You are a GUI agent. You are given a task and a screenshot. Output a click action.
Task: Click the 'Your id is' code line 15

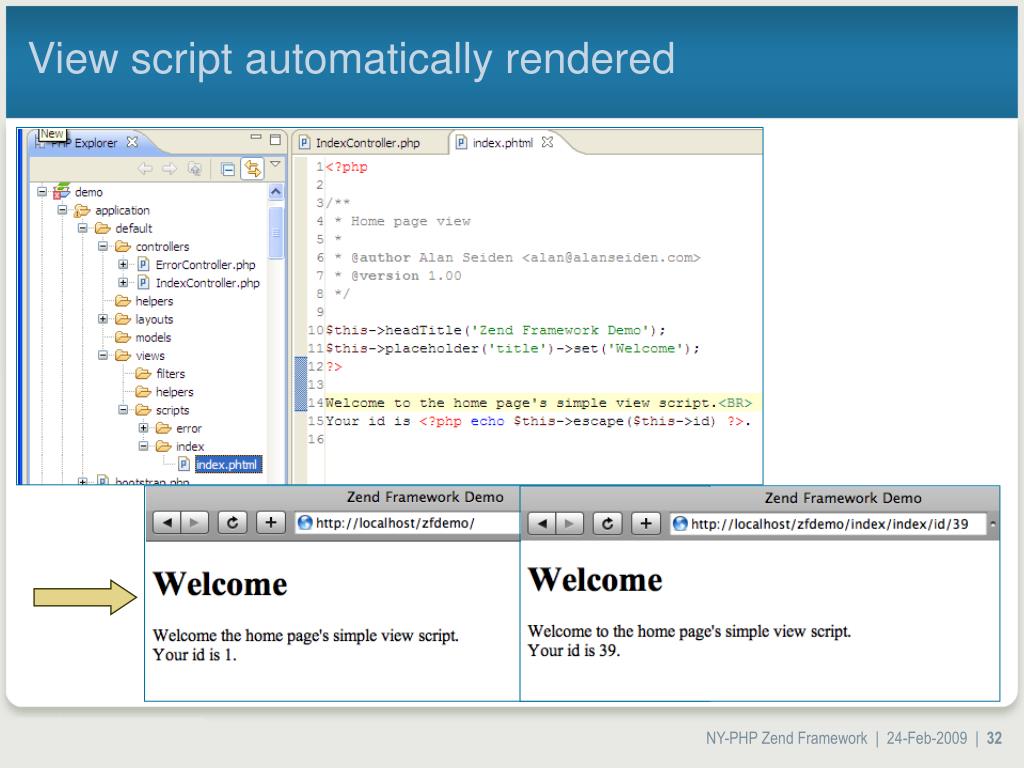pos(537,421)
